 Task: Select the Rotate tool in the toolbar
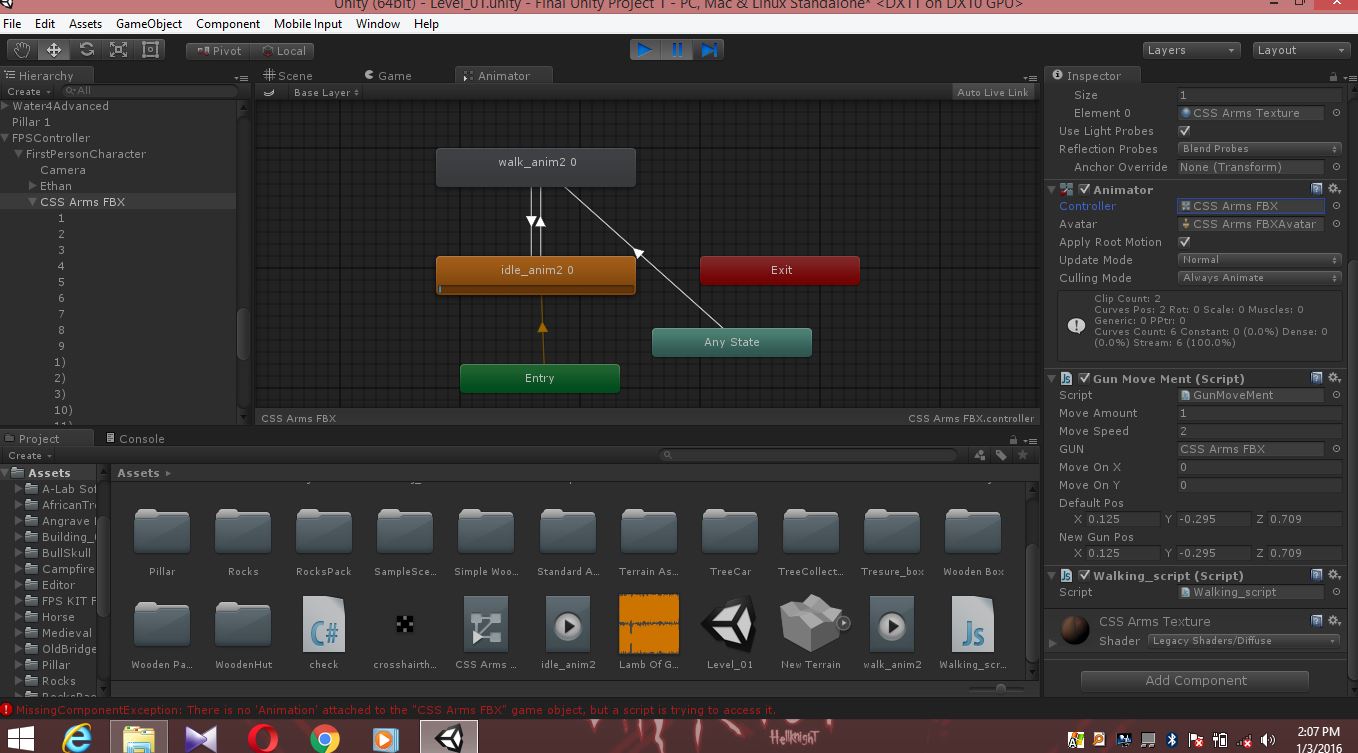click(x=86, y=50)
